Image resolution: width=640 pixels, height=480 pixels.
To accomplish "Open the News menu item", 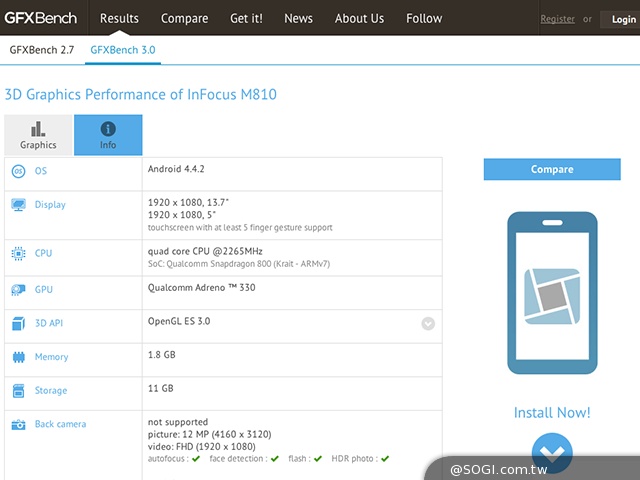I will pyautogui.click(x=298, y=18).
